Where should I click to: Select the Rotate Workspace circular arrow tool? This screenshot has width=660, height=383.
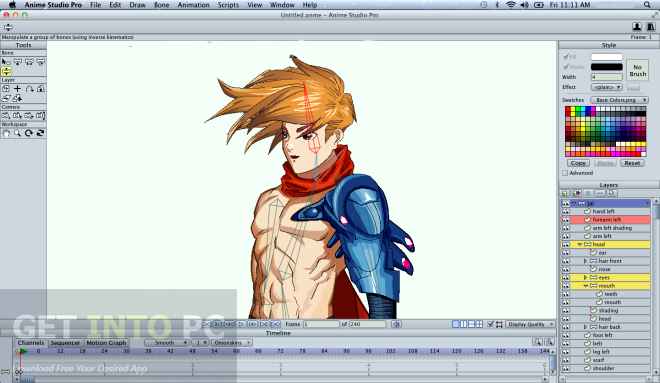pos(29,133)
